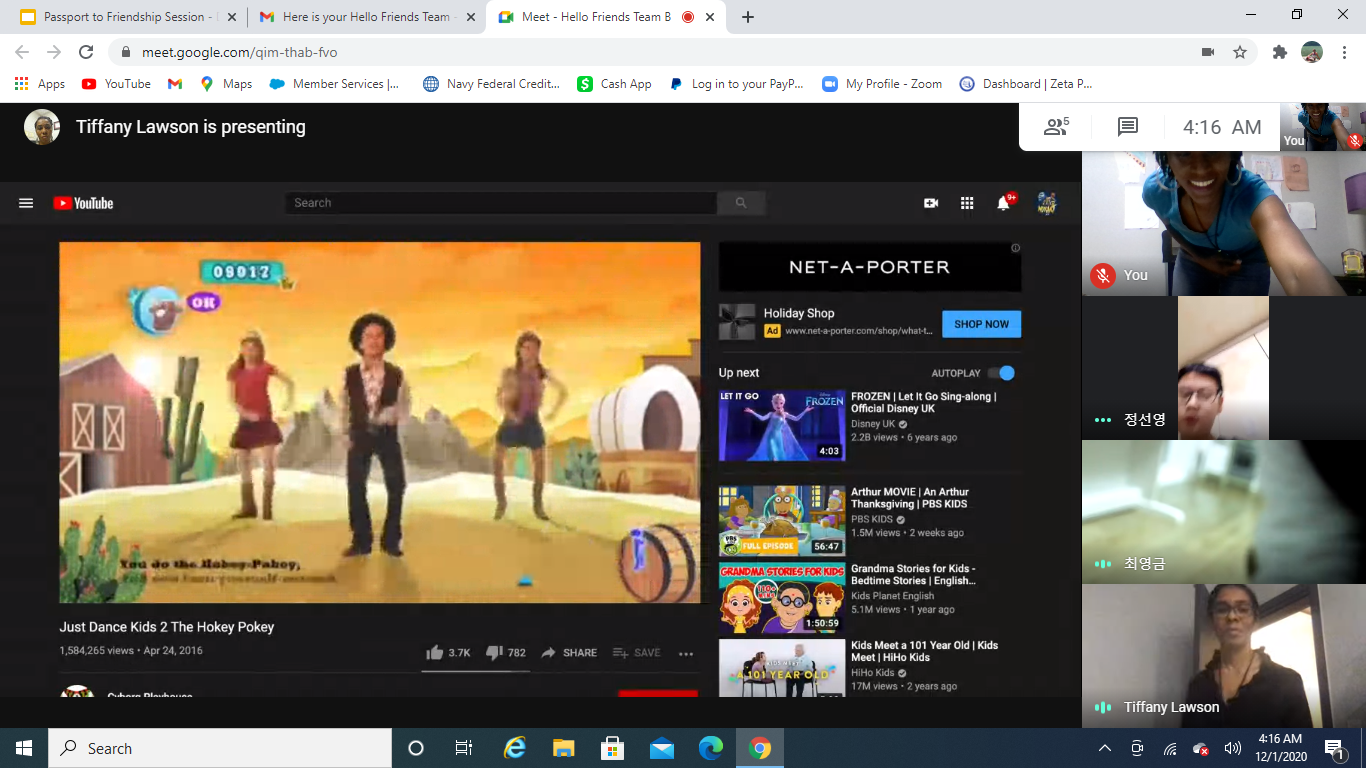Open the Meet chat panel

click(x=1128, y=127)
